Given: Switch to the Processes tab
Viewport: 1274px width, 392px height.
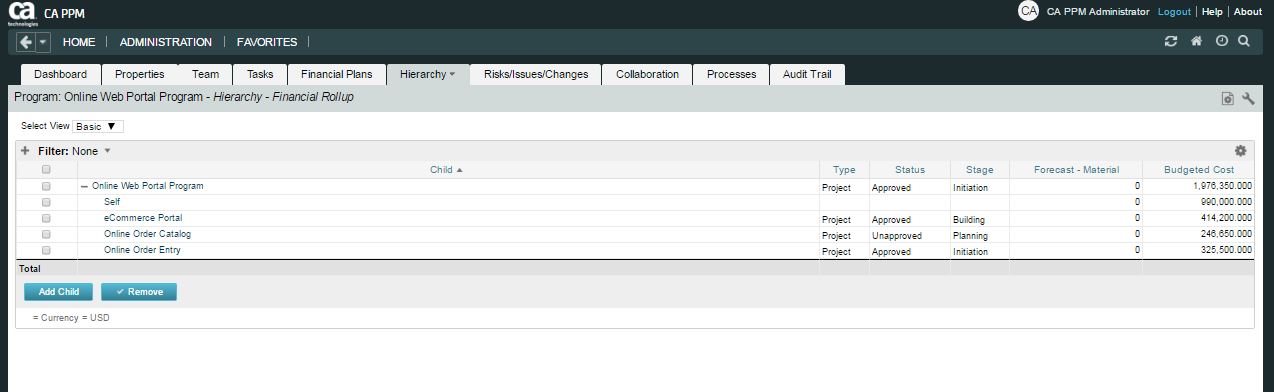Looking at the screenshot, I should [x=731, y=74].
